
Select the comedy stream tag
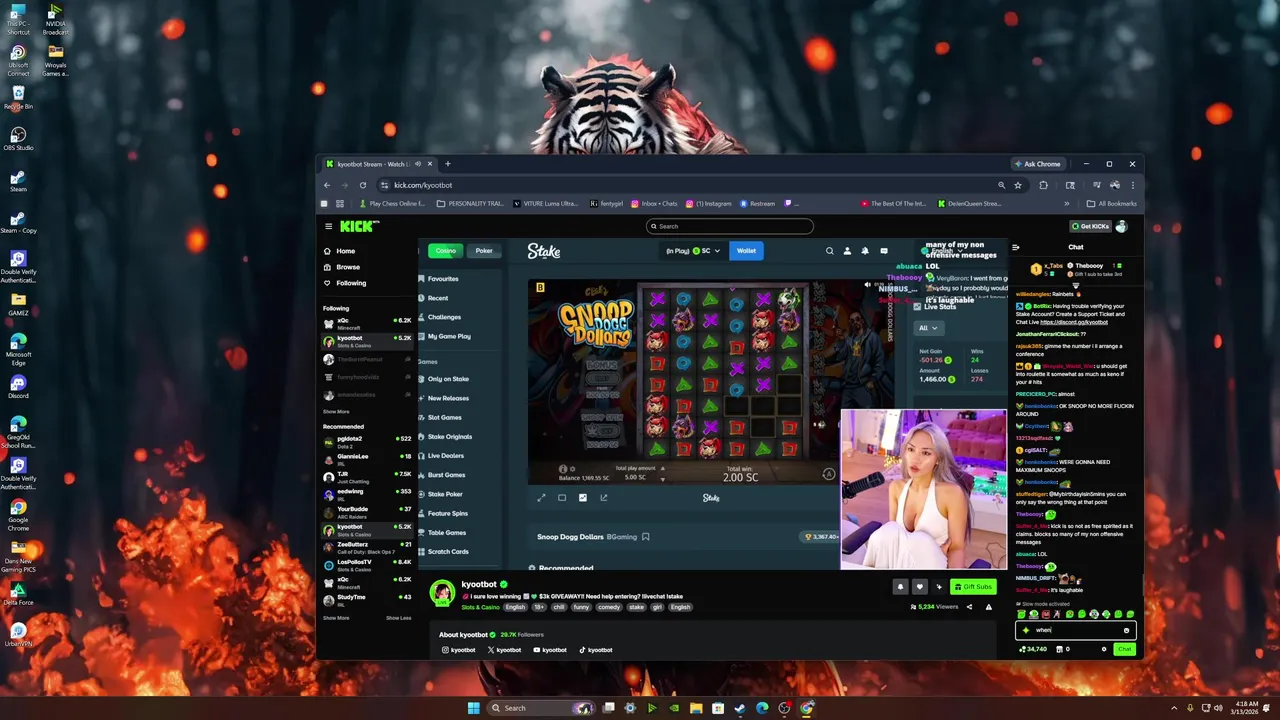tap(609, 607)
